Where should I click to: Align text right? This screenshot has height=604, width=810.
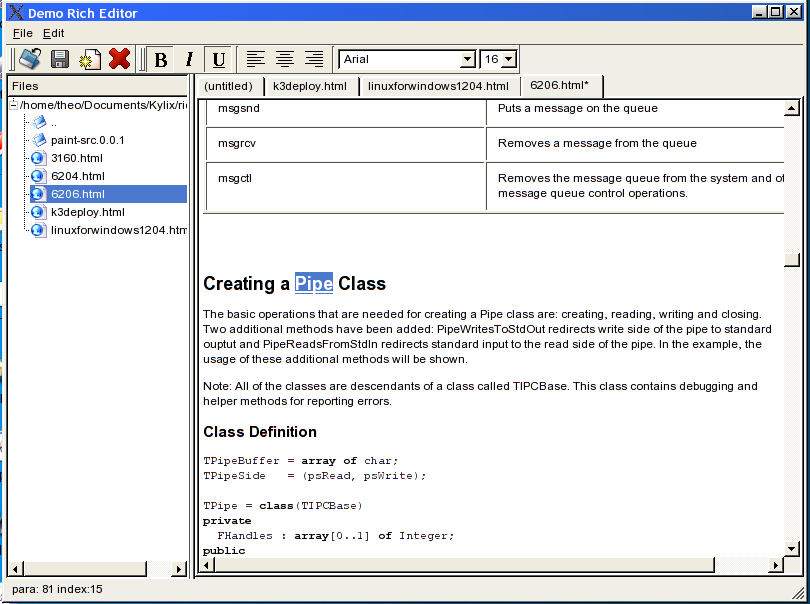click(314, 59)
